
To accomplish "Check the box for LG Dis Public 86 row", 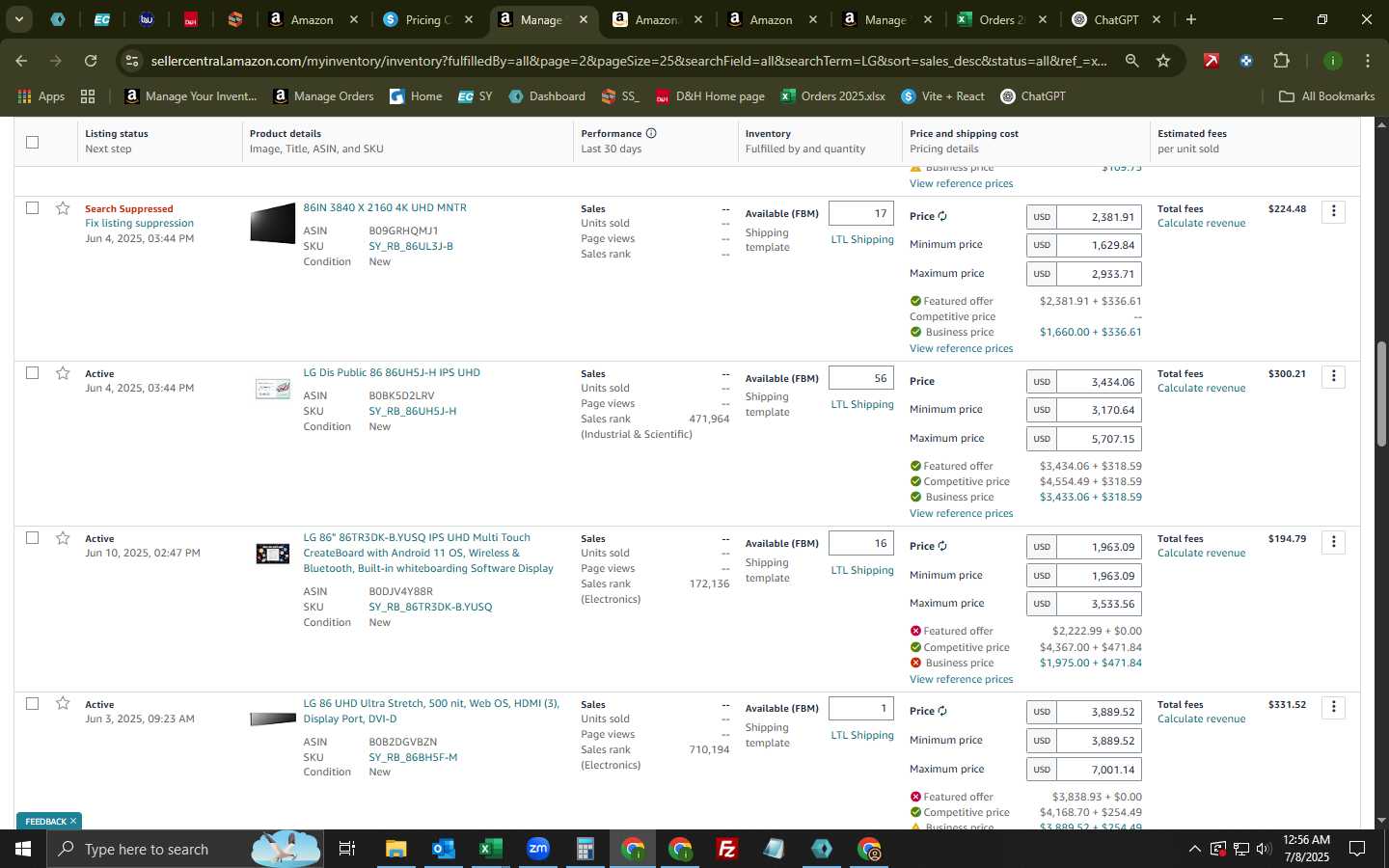I will click(x=32, y=373).
